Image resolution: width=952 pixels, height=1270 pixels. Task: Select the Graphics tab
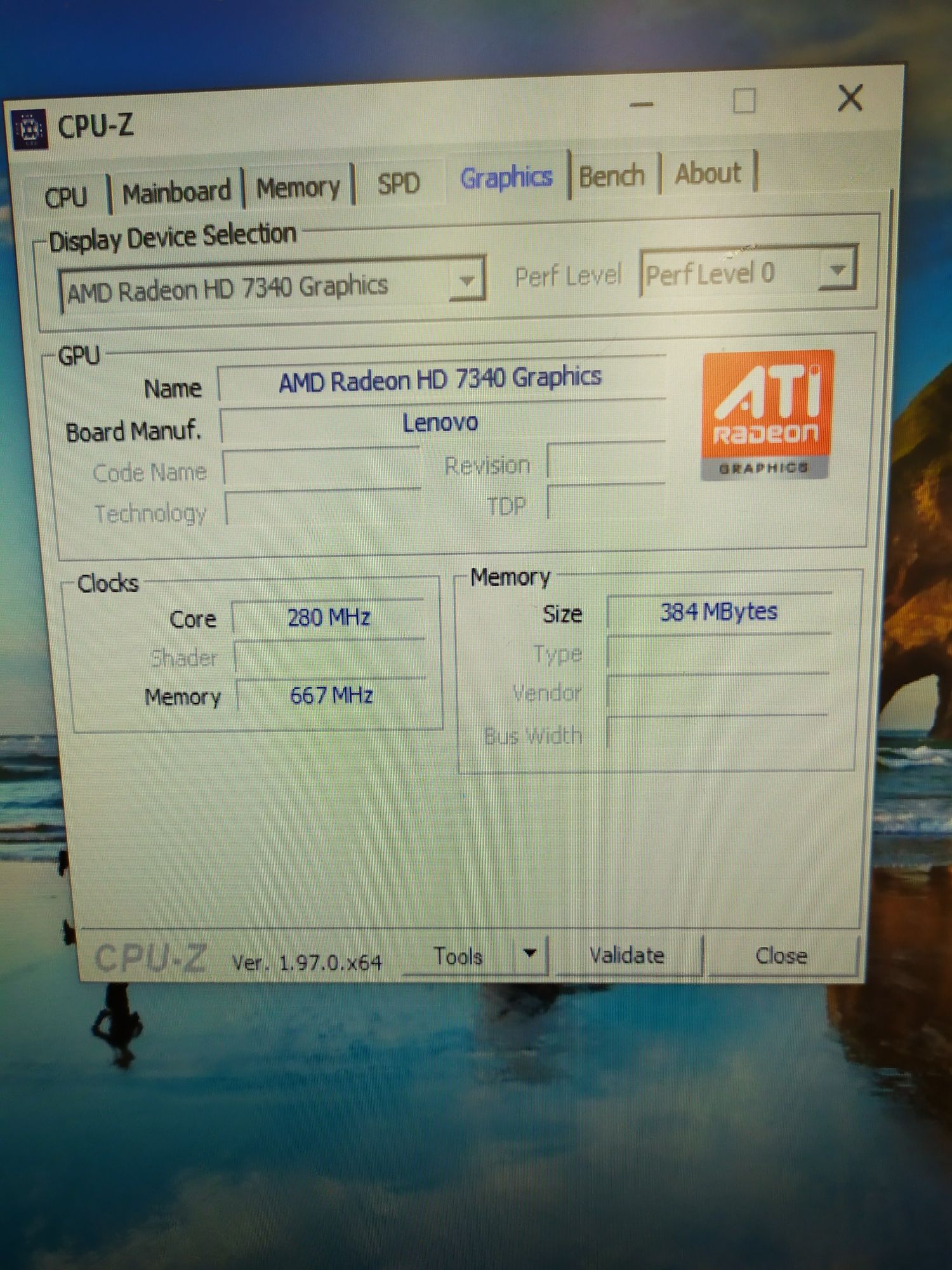506,178
